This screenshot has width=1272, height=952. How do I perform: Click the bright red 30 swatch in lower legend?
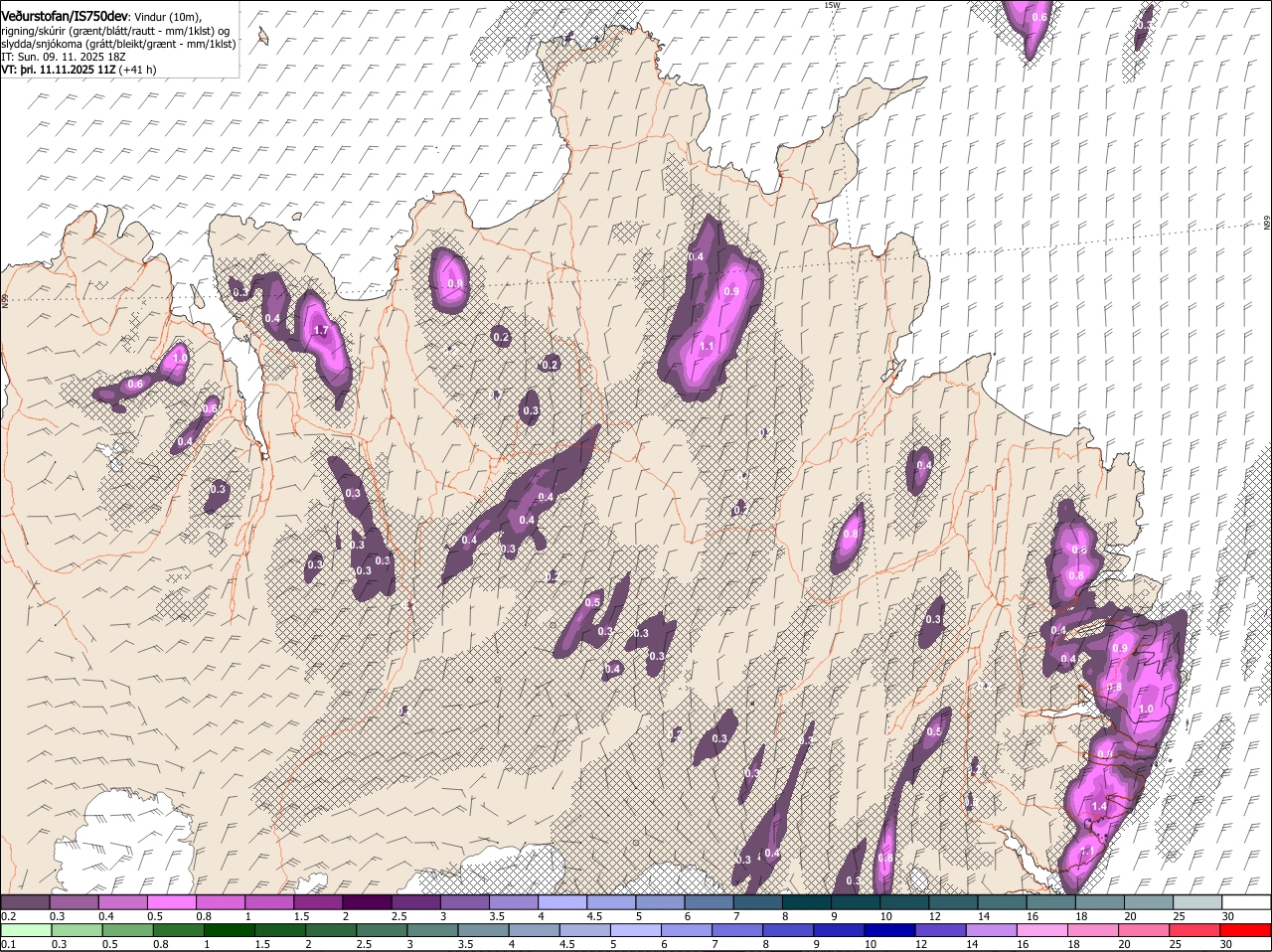pos(1246,930)
